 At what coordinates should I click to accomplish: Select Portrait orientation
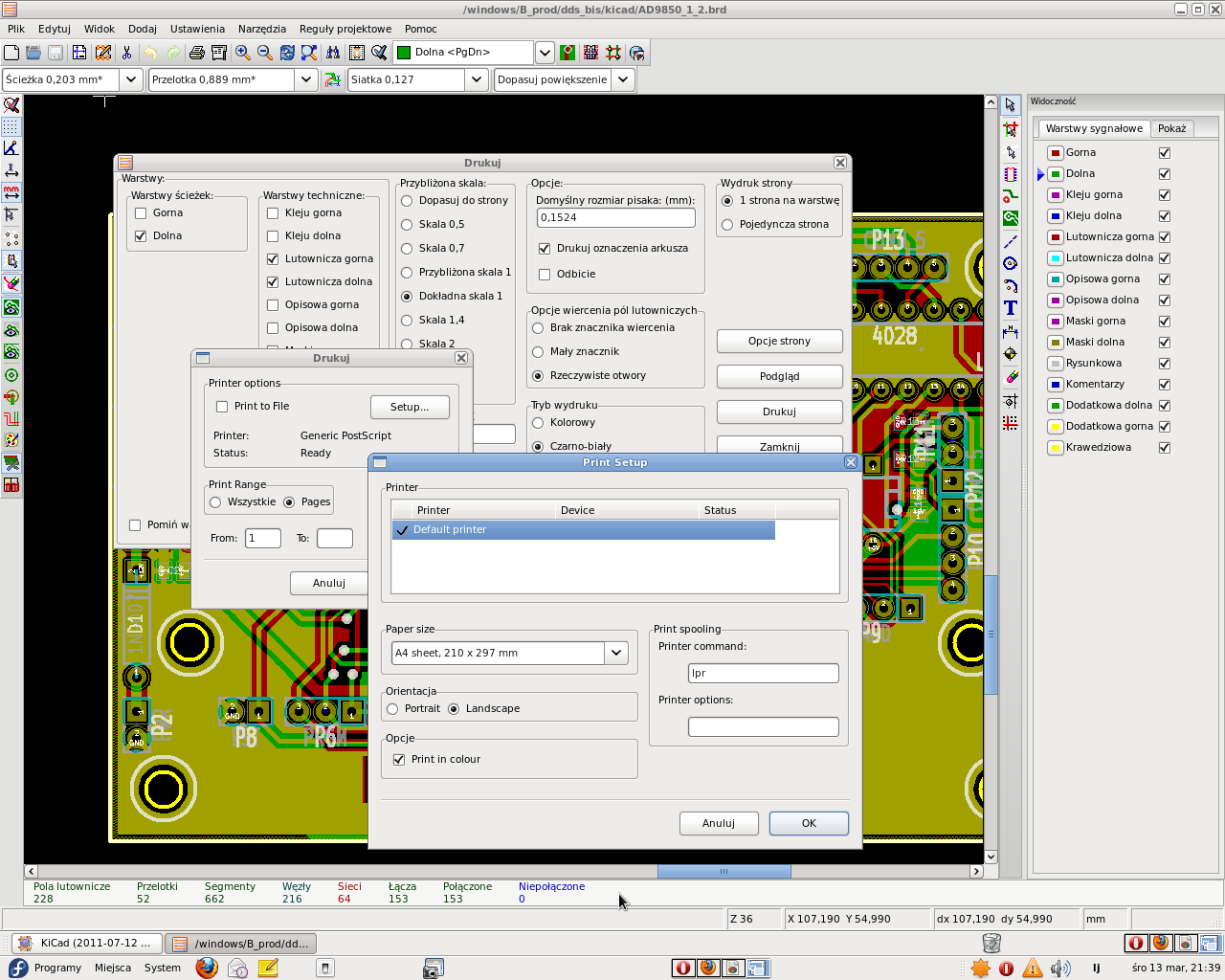(392, 709)
